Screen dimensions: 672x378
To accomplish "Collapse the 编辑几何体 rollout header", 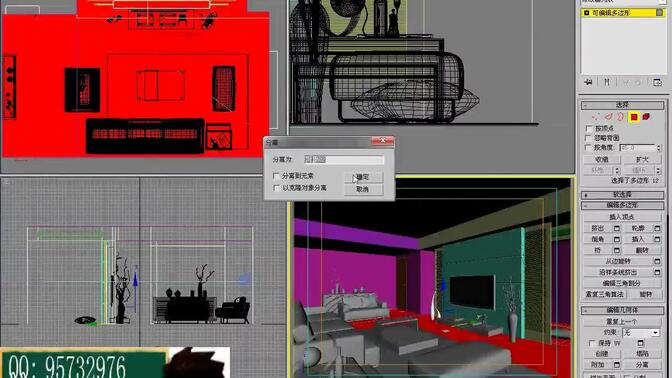I will [622, 310].
